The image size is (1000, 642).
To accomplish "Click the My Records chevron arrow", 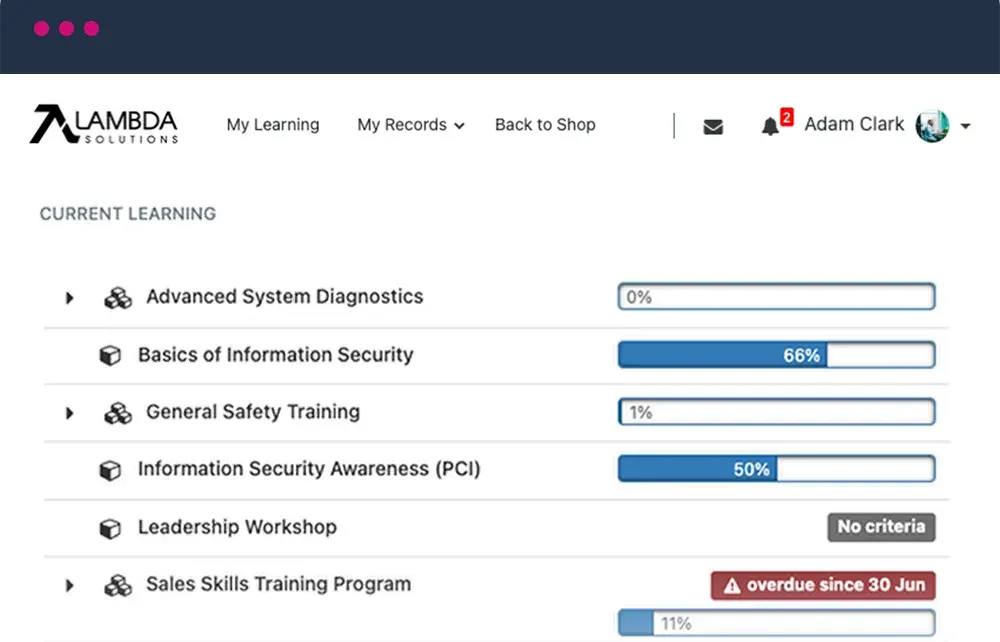I will click(459, 126).
